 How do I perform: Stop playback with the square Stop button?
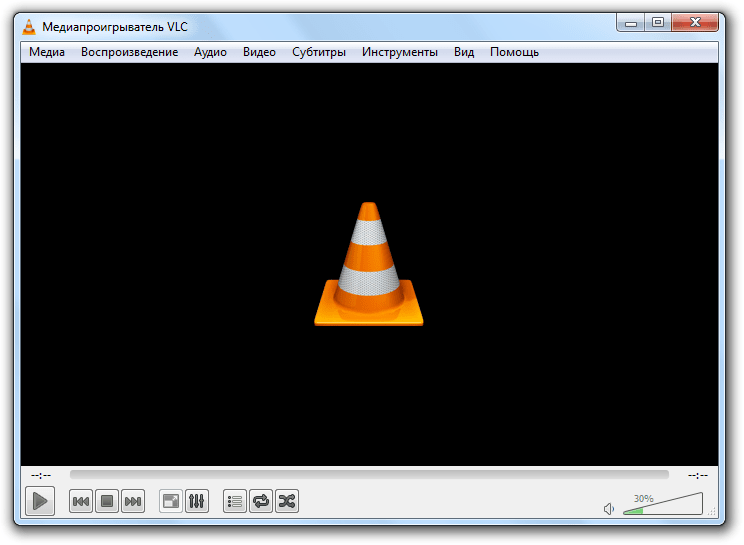coord(107,501)
